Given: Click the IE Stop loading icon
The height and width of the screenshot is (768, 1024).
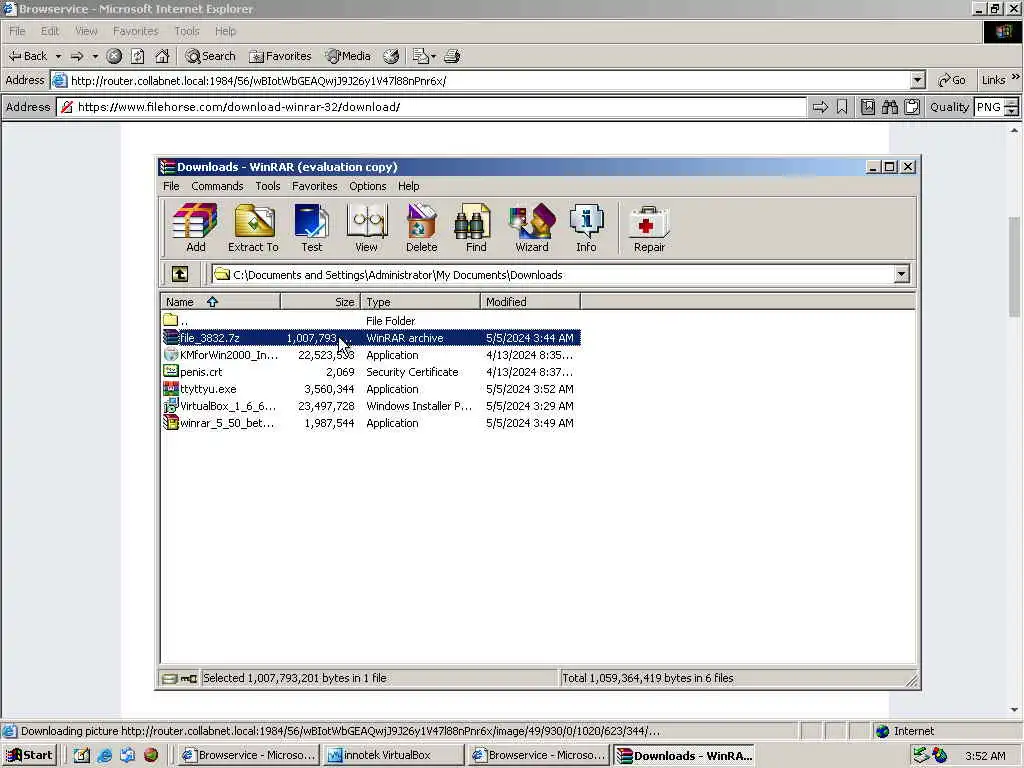Looking at the screenshot, I should (114, 56).
